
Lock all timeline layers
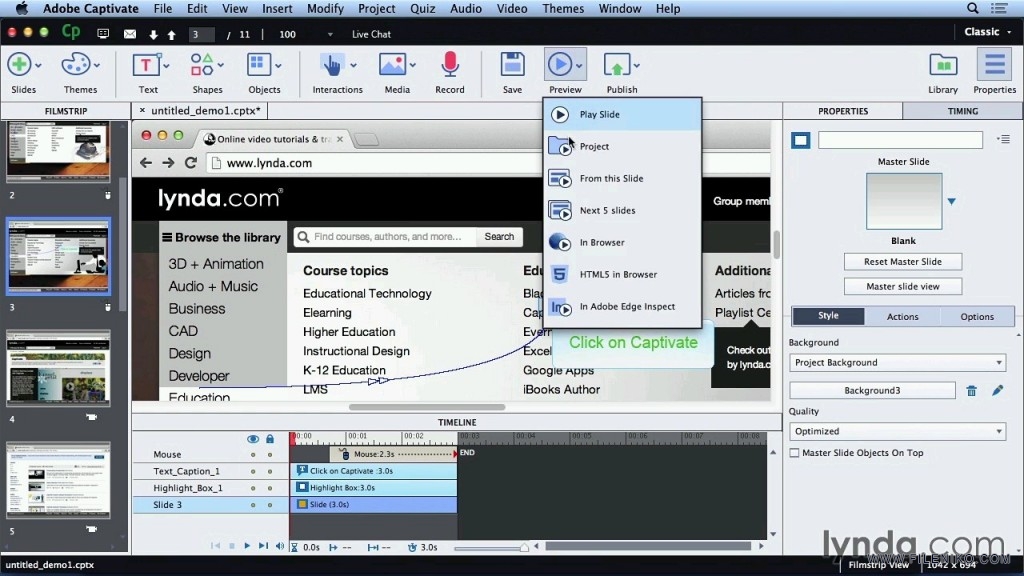pos(268,438)
